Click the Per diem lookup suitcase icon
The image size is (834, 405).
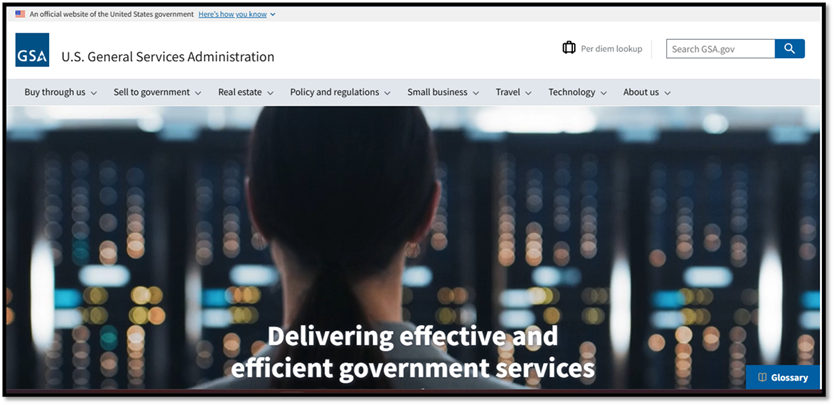point(569,48)
